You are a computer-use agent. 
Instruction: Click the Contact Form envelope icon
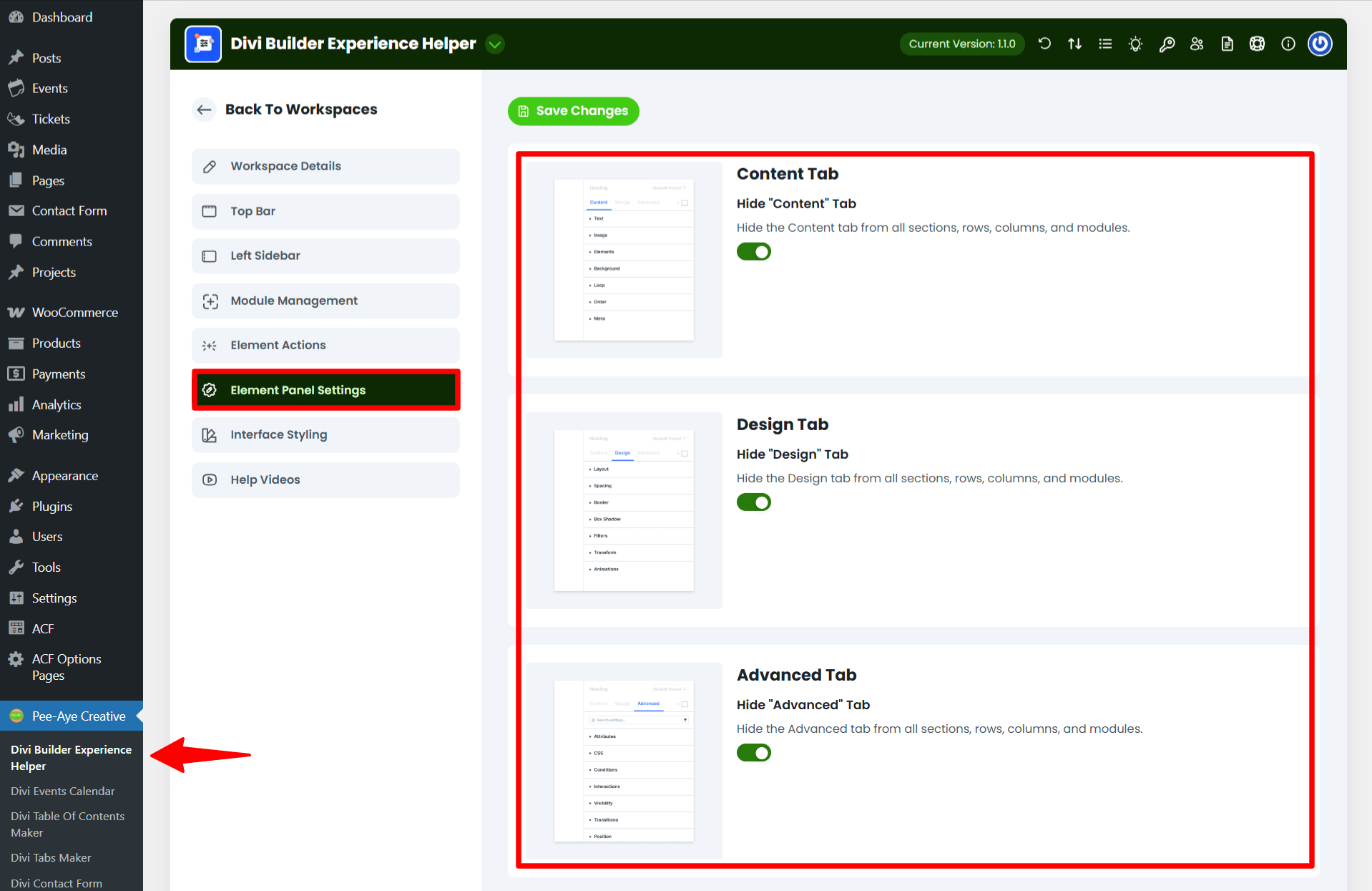coord(16,210)
